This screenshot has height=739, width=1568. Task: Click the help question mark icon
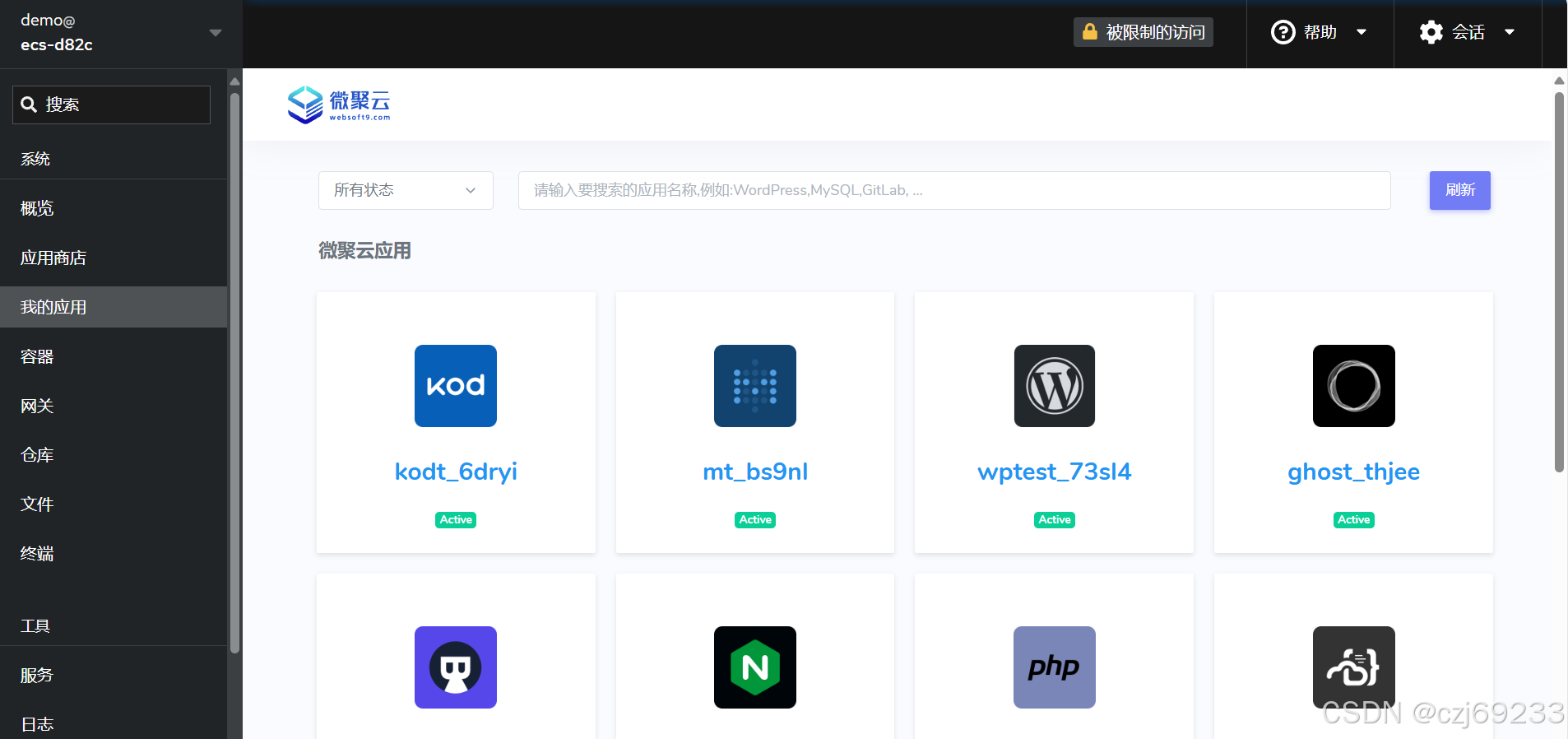pyautogui.click(x=1283, y=32)
